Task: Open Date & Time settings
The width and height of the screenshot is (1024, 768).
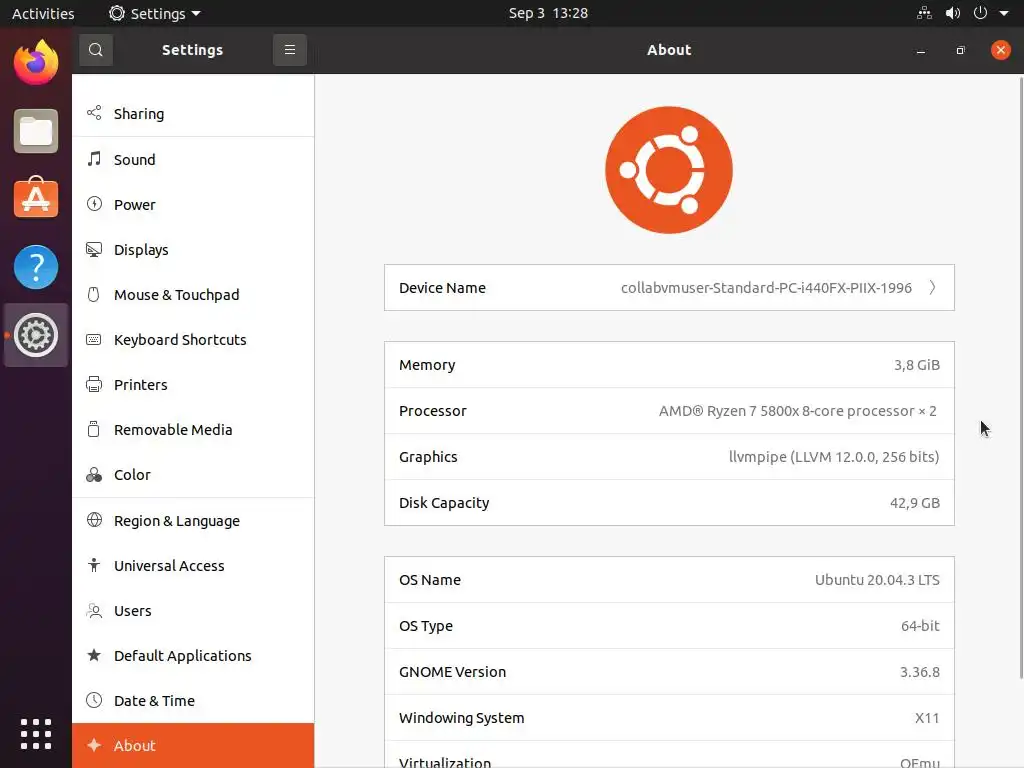Action: pyautogui.click(x=193, y=701)
